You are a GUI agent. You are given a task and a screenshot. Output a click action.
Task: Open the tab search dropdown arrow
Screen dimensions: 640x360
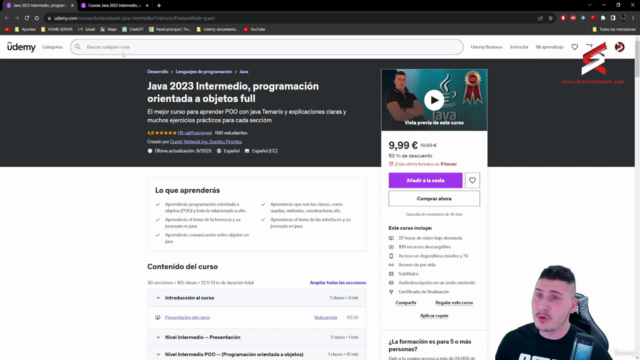tap(589, 5)
